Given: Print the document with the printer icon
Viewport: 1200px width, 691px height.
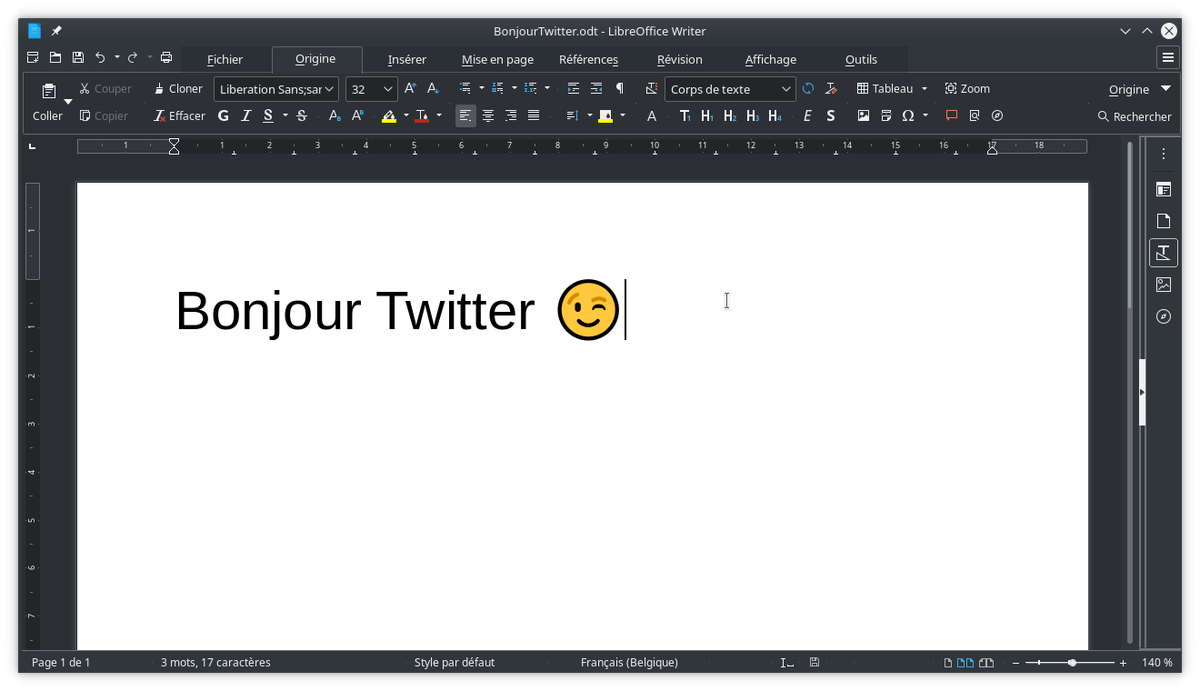Looking at the screenshot, I should pyautogui.click(x=167, y=58).
